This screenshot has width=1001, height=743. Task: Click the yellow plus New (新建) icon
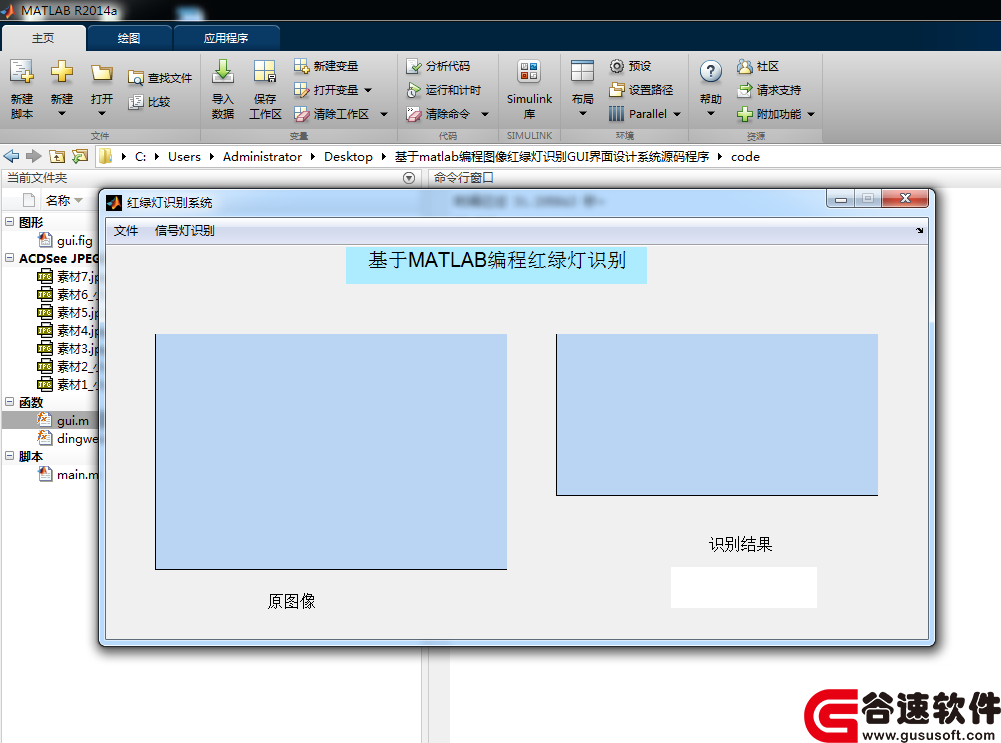[62, 71]
